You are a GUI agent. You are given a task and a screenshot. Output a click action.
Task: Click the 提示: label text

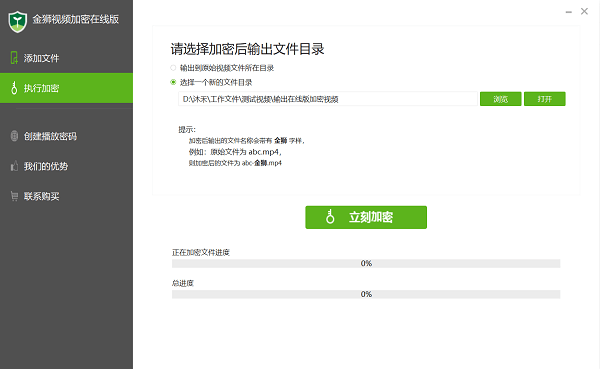point(187,129)
